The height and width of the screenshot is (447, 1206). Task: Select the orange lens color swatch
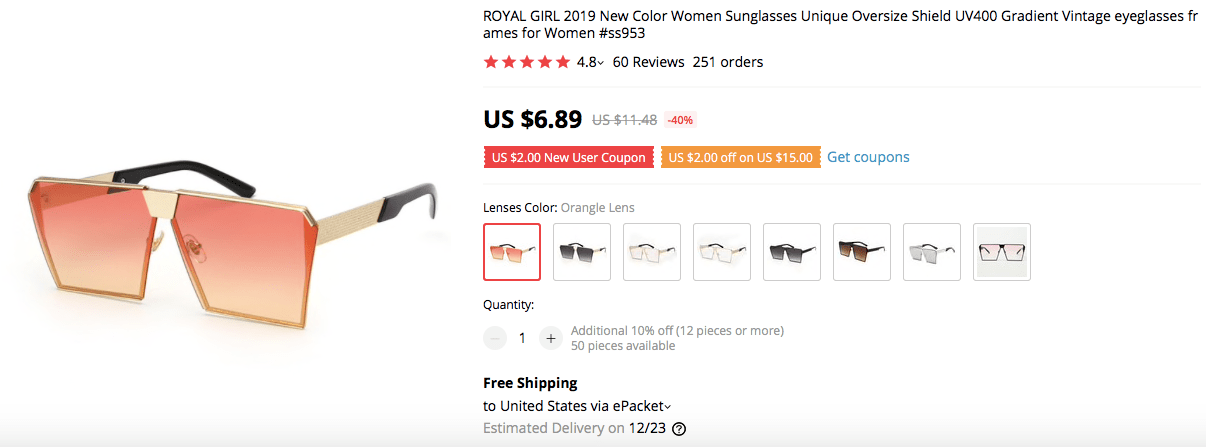click(x=512, y=252)
